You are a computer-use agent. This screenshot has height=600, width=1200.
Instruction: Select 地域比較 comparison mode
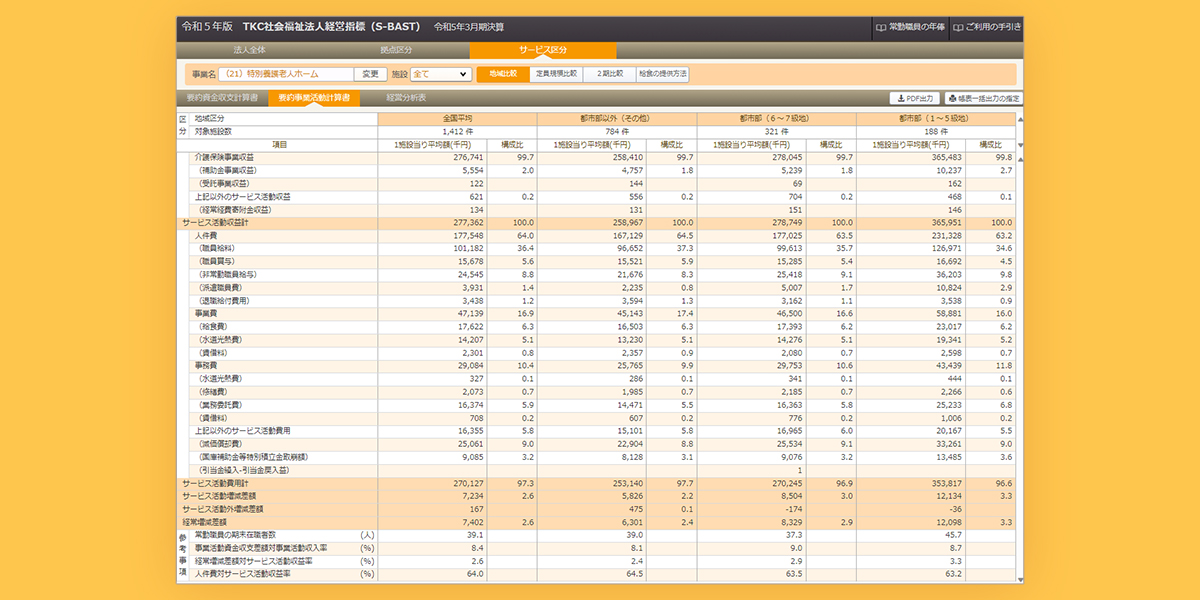tap(503, 74)
